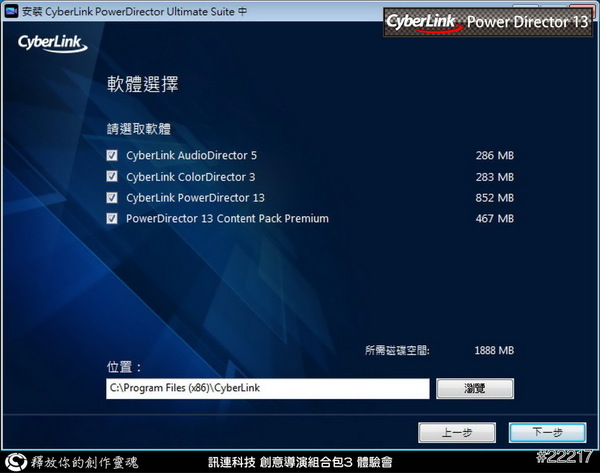Click the CyberLink AudioDirector 5 label text
This screenshot has width=600, height=473.
191,155
